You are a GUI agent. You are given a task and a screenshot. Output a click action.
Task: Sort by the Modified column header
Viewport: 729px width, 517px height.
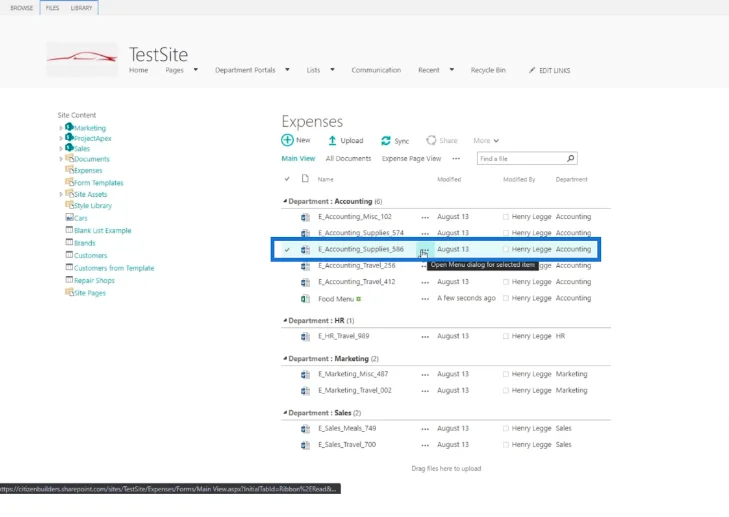(449, 179)
